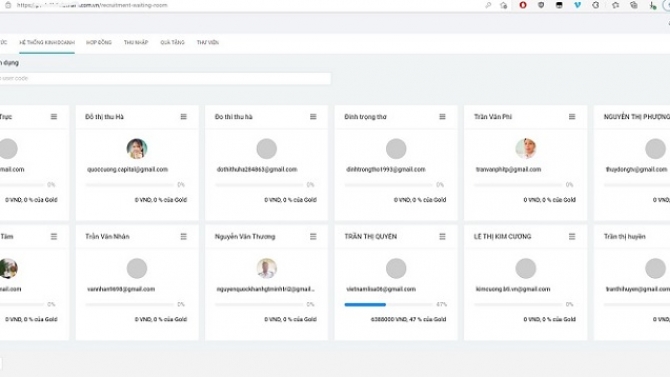Image resolution: width=670 pixels, height=377 pixels.
Task: Open the menu icon on Nguyễn Văn Thương card
Action: click(x=313, y=236)
